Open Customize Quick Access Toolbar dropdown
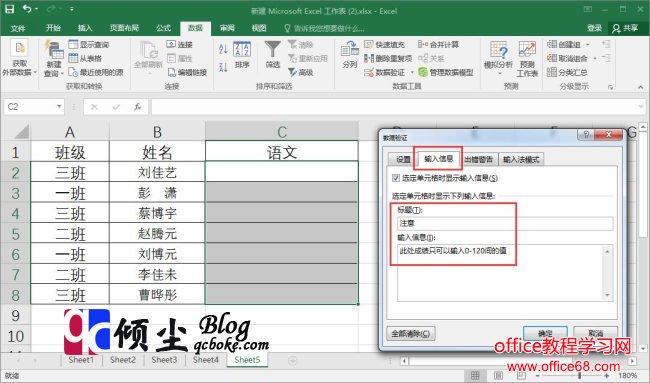Viewport: 650px width, 383px height. coord(72,9)
